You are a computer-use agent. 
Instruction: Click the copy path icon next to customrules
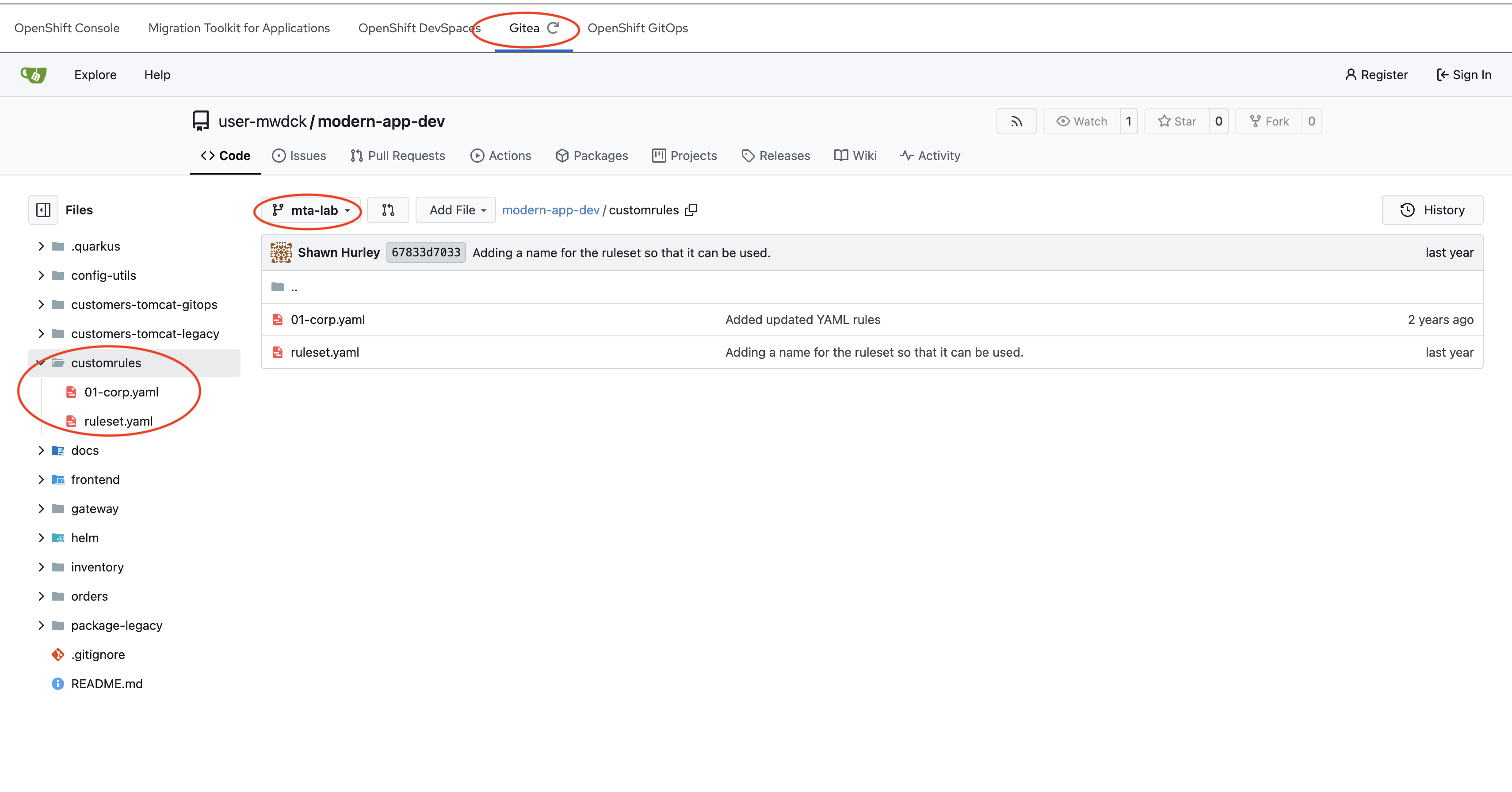691,209
